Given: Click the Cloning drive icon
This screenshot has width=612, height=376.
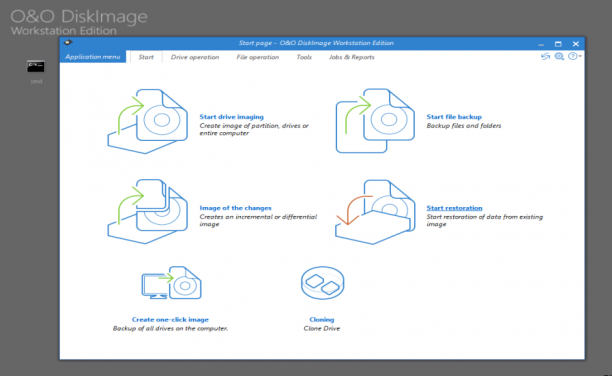Looking at the screenshot, I should tap(322, 283).
